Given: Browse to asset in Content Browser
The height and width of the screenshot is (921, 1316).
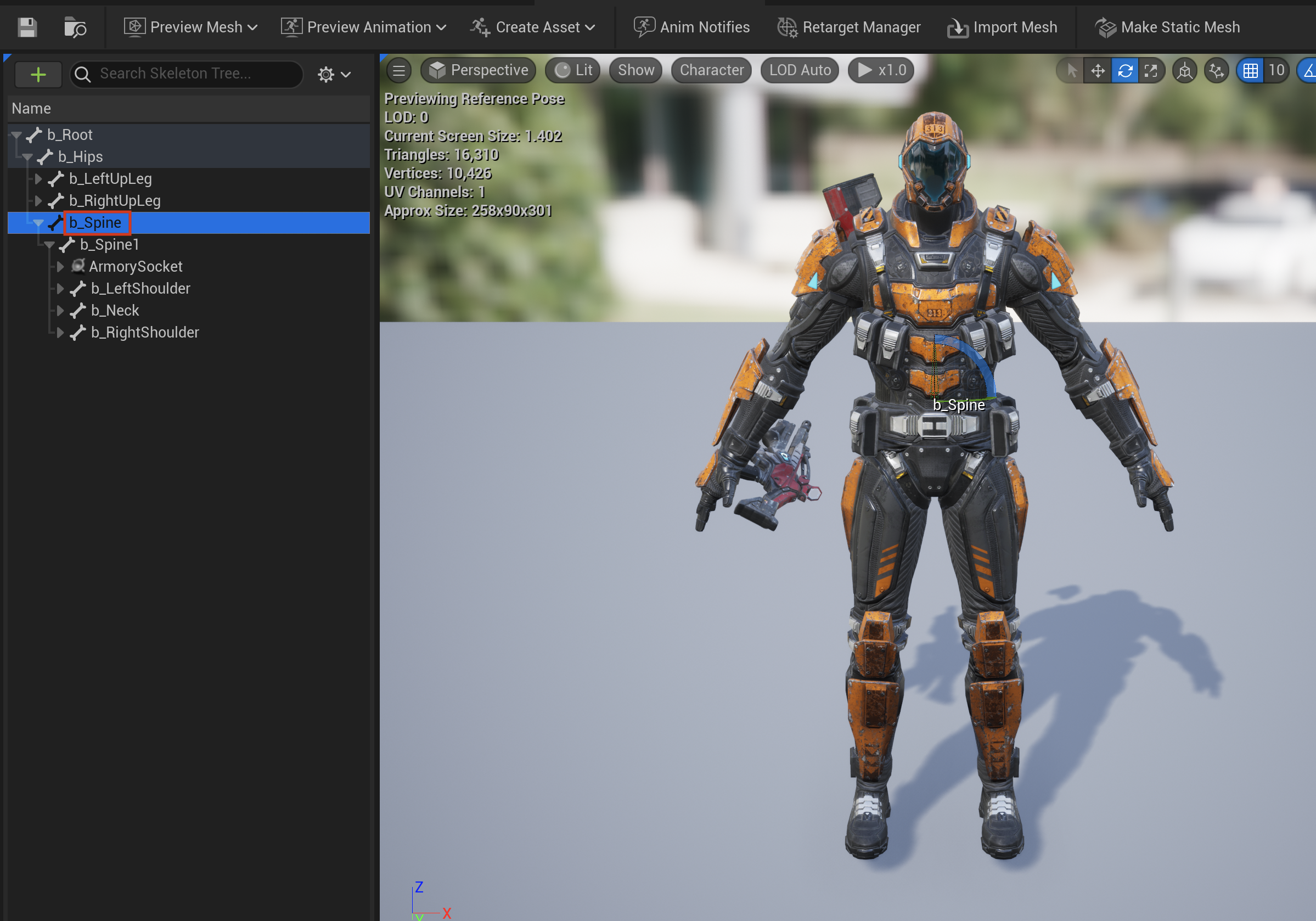Looking at the screenshot, I should pyautogui.click(x=75, y=27).
